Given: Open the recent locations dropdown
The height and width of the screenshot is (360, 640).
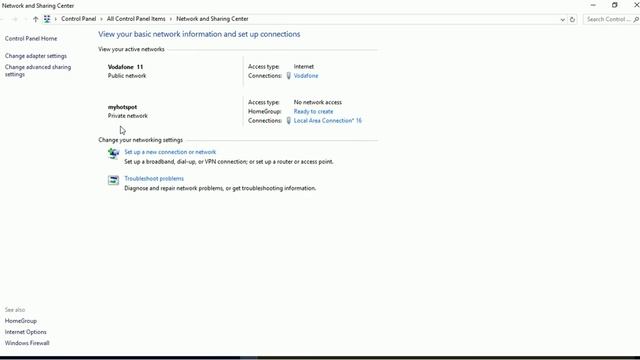Looking at the screenshot, I should click(25, 19).
